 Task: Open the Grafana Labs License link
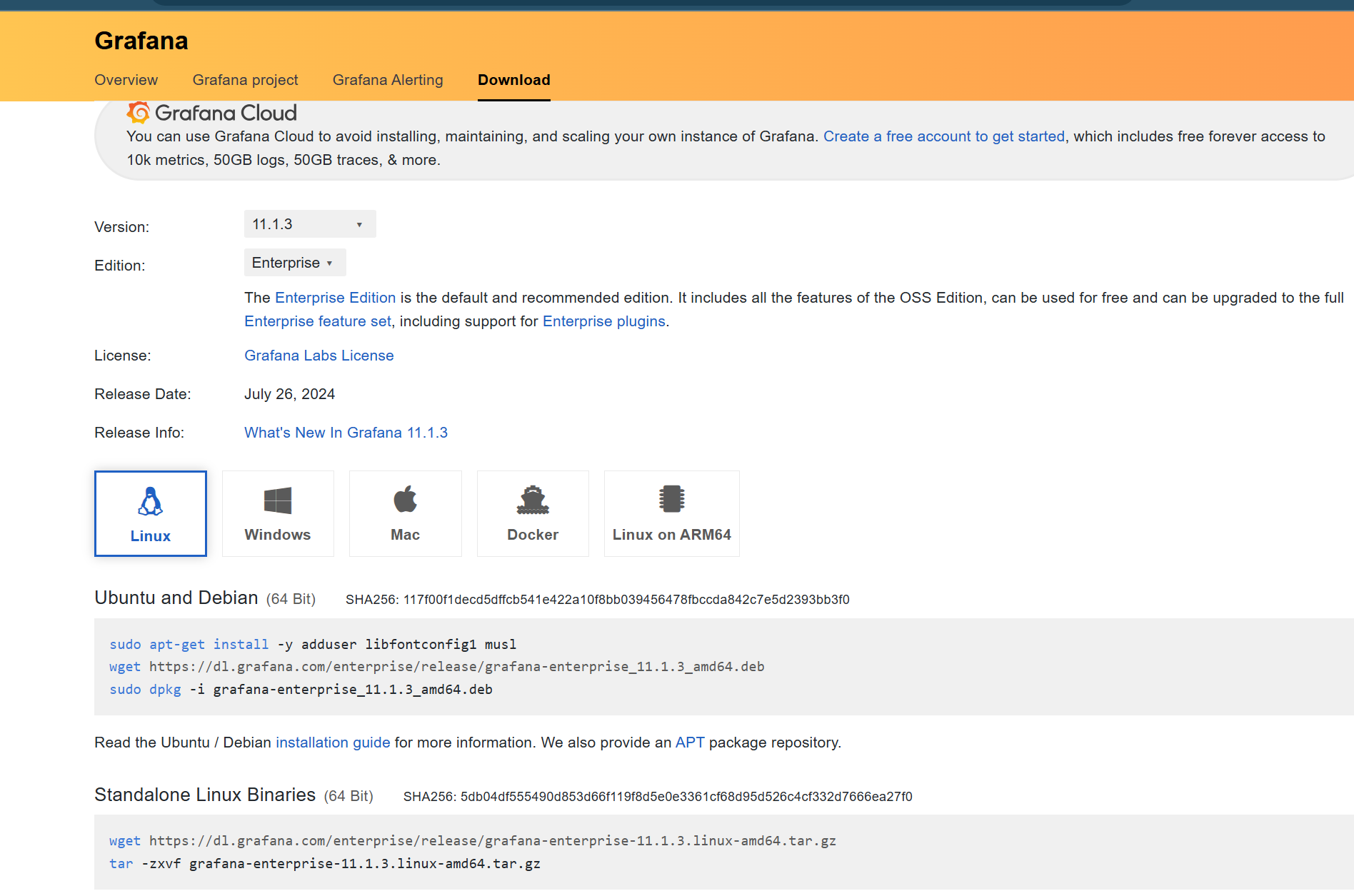coord(319,356)
